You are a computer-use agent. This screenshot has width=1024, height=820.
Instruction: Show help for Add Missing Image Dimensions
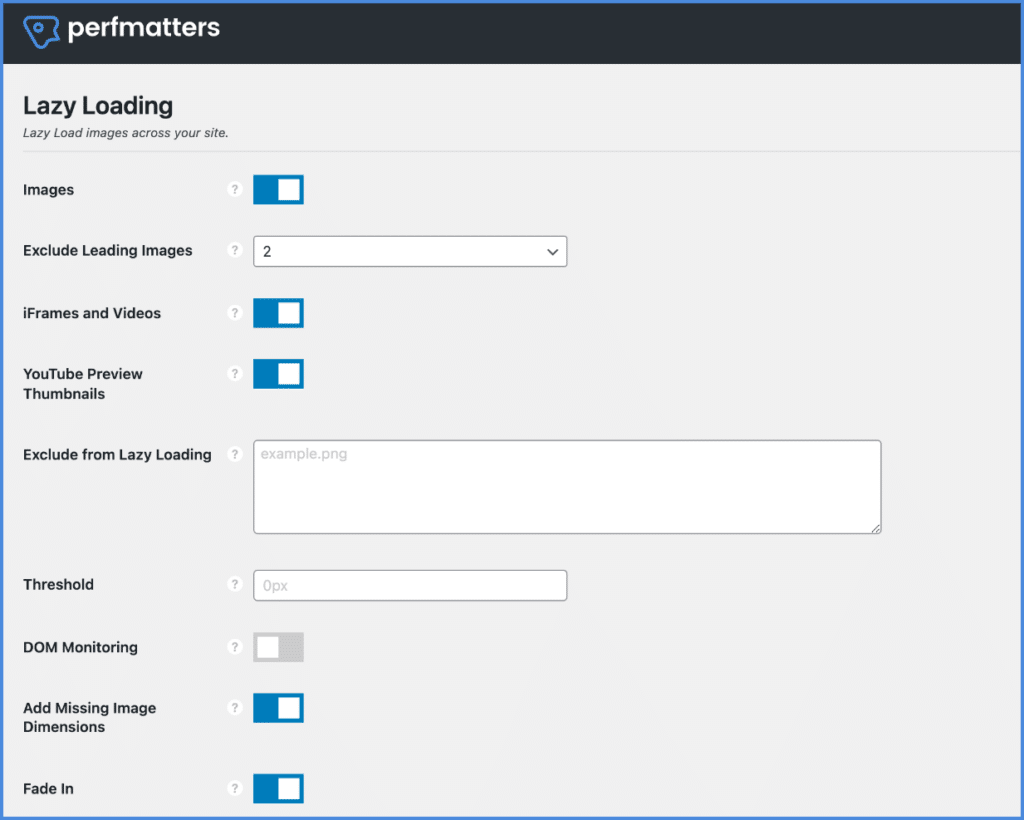tap(235, 707)
